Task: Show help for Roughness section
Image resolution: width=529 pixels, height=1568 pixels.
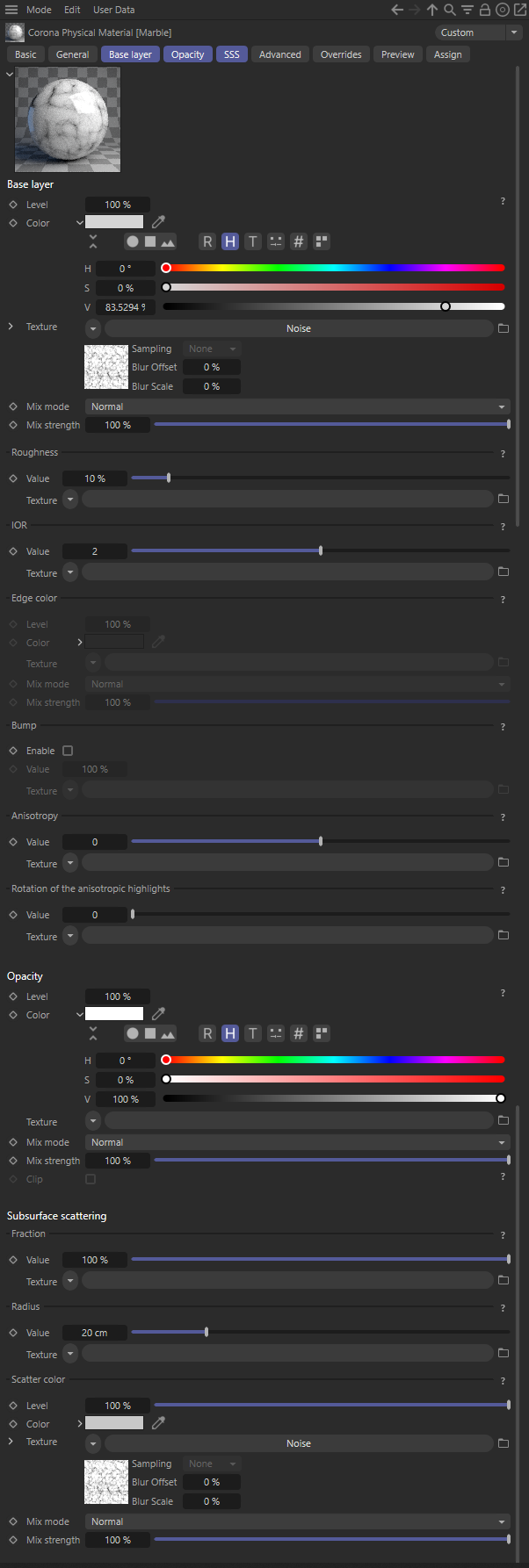Action: click(503, 454)
